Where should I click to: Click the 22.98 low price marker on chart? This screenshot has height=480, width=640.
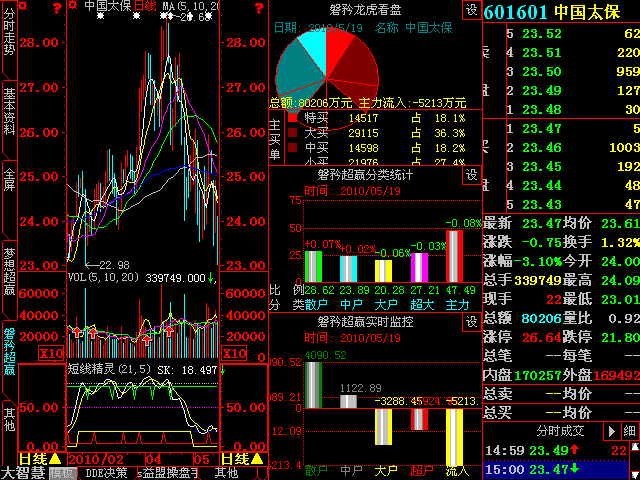[108, 265]
